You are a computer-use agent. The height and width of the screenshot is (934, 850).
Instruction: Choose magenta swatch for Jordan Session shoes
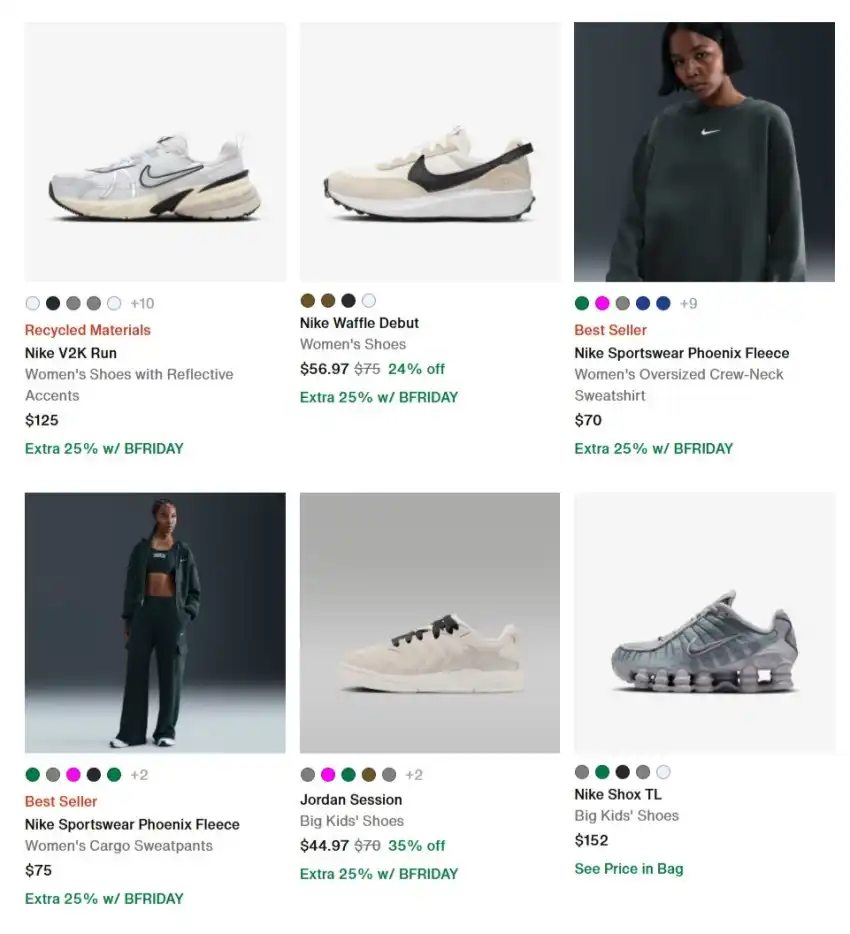328,774
